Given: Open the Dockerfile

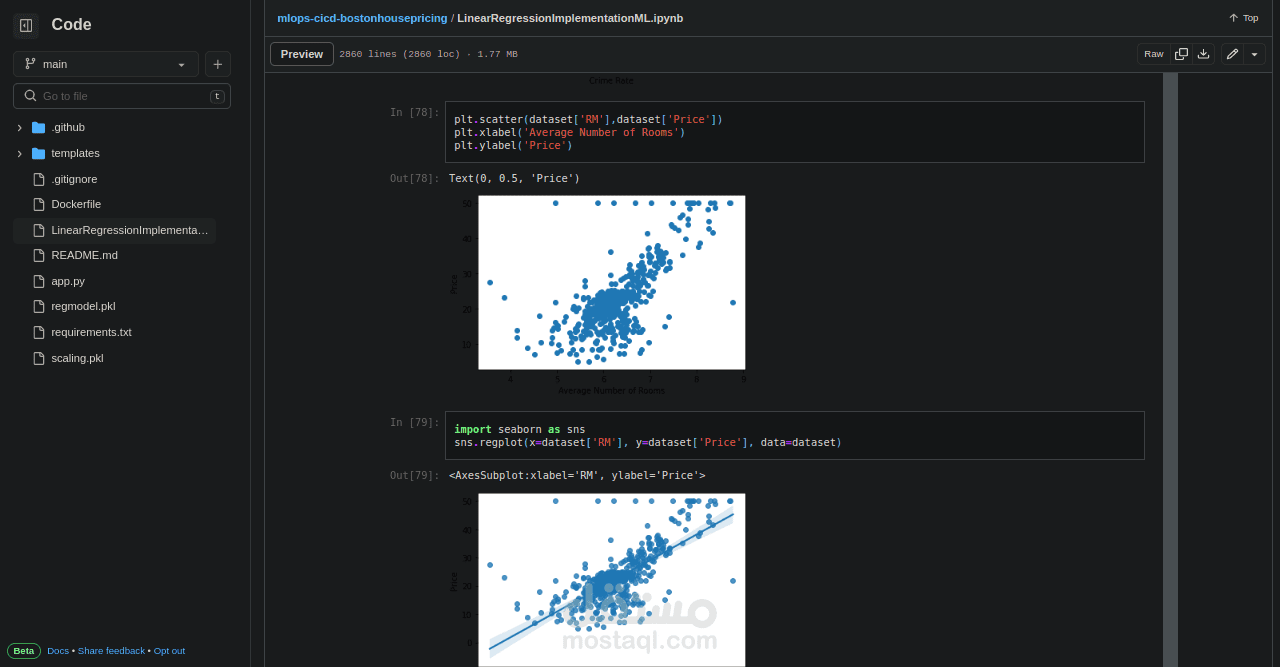Looking at the screenshot, I should [76, 204].
